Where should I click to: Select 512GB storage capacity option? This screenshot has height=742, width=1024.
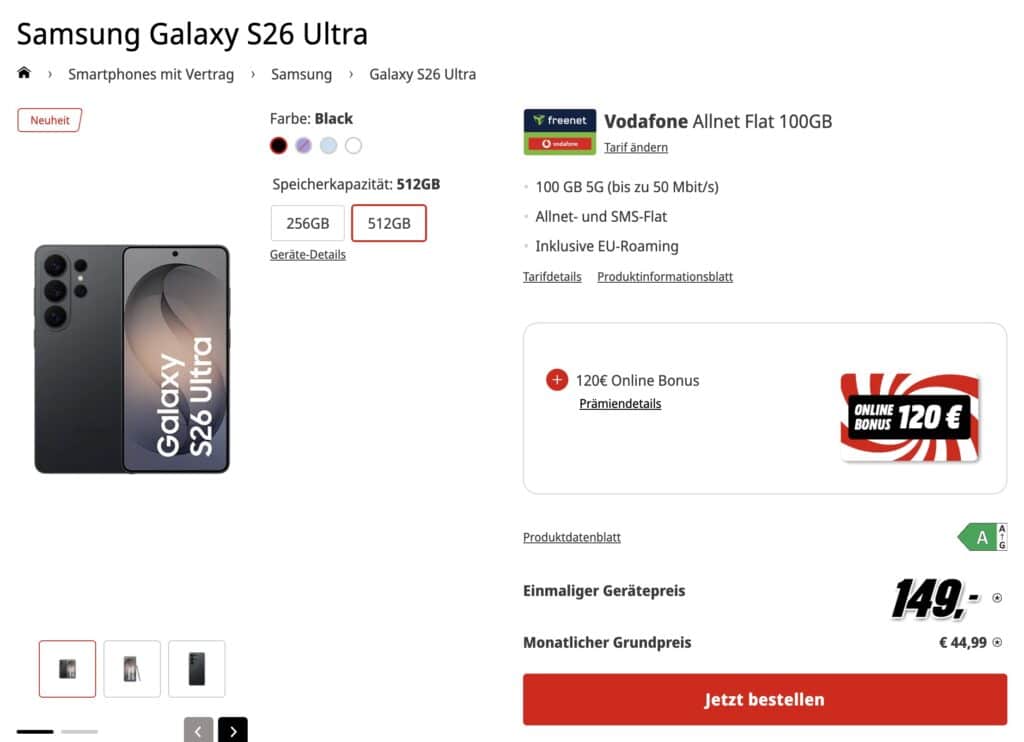(389, 223)
